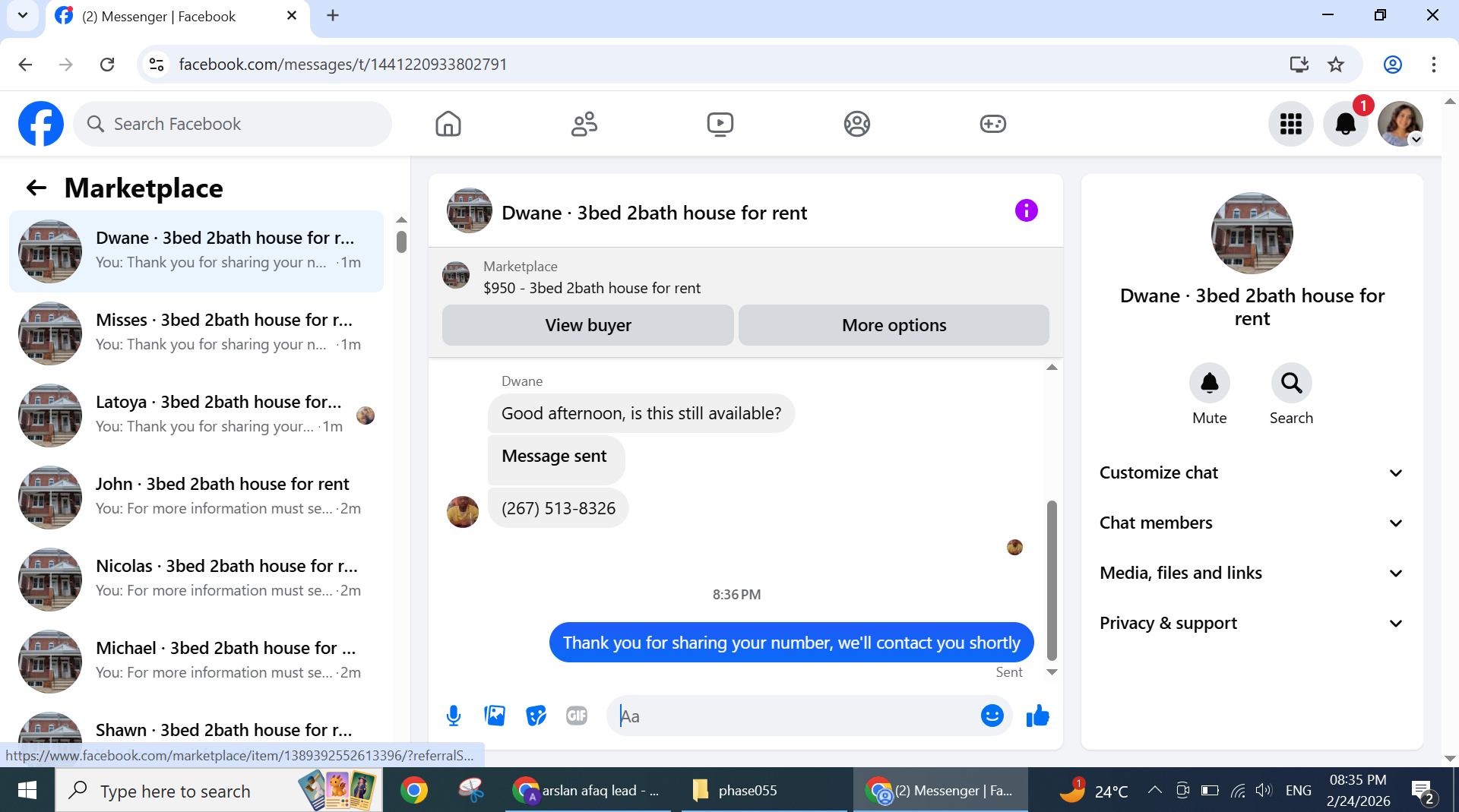1459x812 pixels.
Task: Record a voice clip microphone icon
Action: 454,716
